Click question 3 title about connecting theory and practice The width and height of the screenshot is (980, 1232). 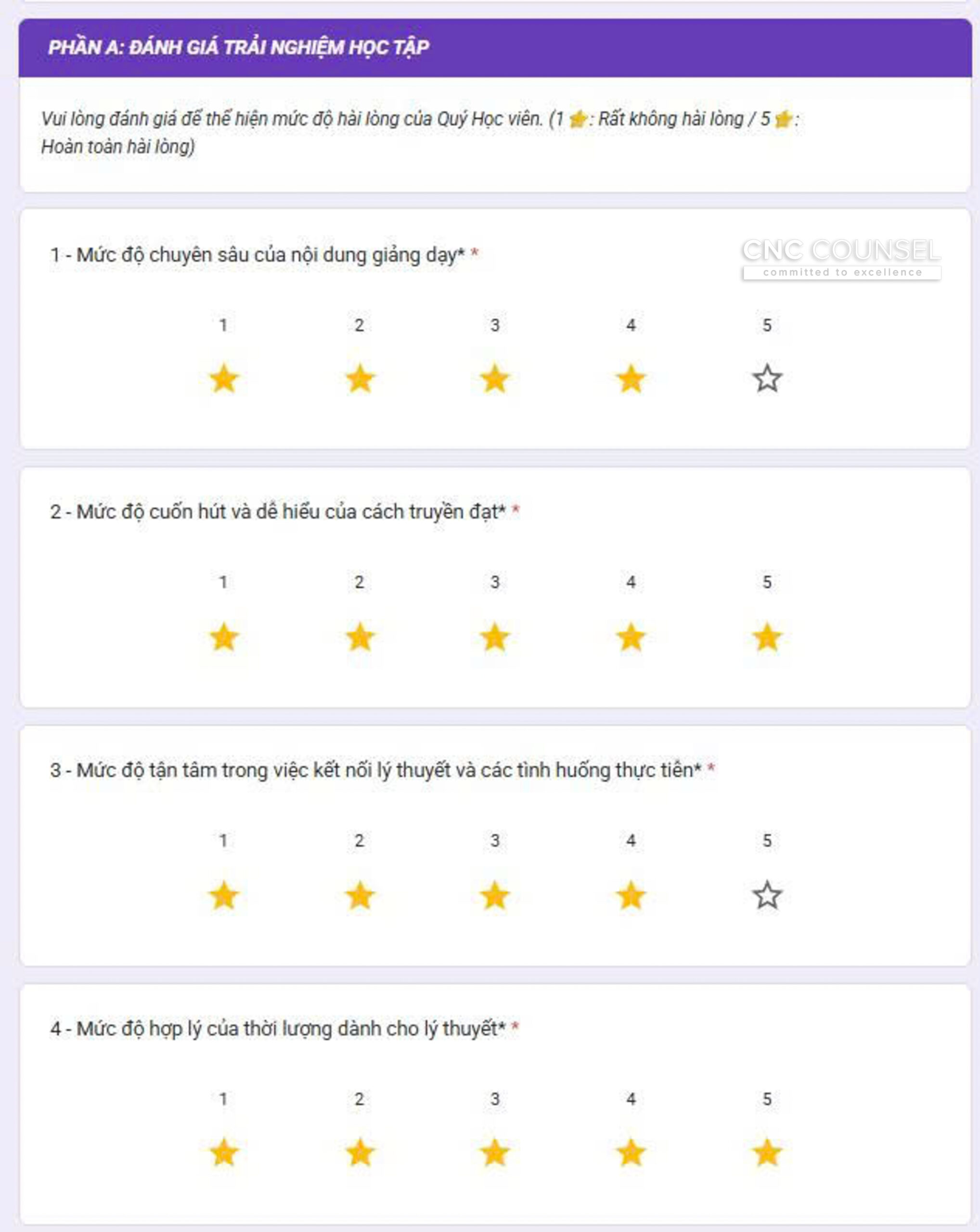coord(375,770)
